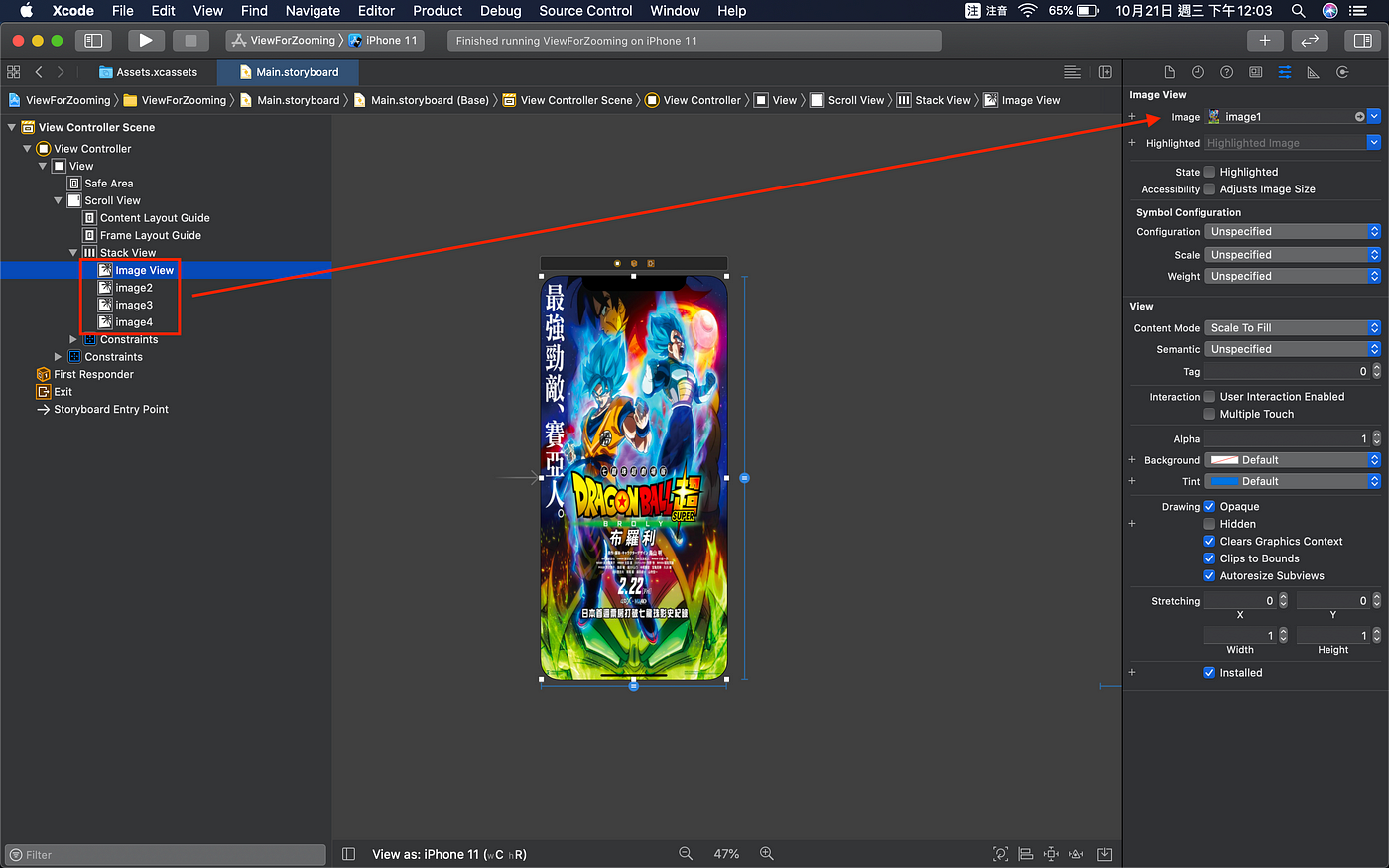Focus the outline Filter field
The width and height of the screenshot is (1389, 868).
point(166,854)
